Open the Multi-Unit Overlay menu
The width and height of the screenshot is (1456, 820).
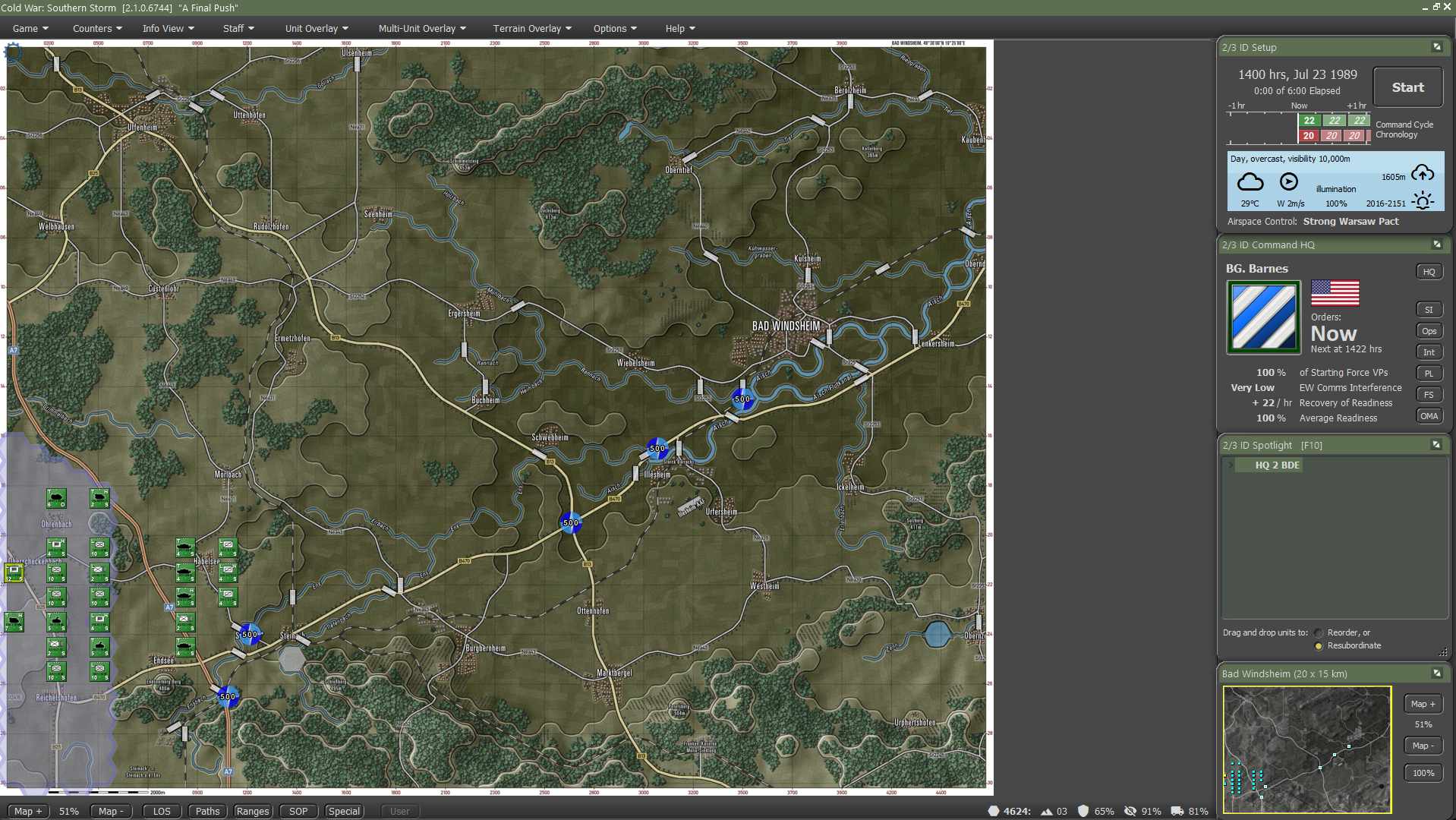[422, 28]
